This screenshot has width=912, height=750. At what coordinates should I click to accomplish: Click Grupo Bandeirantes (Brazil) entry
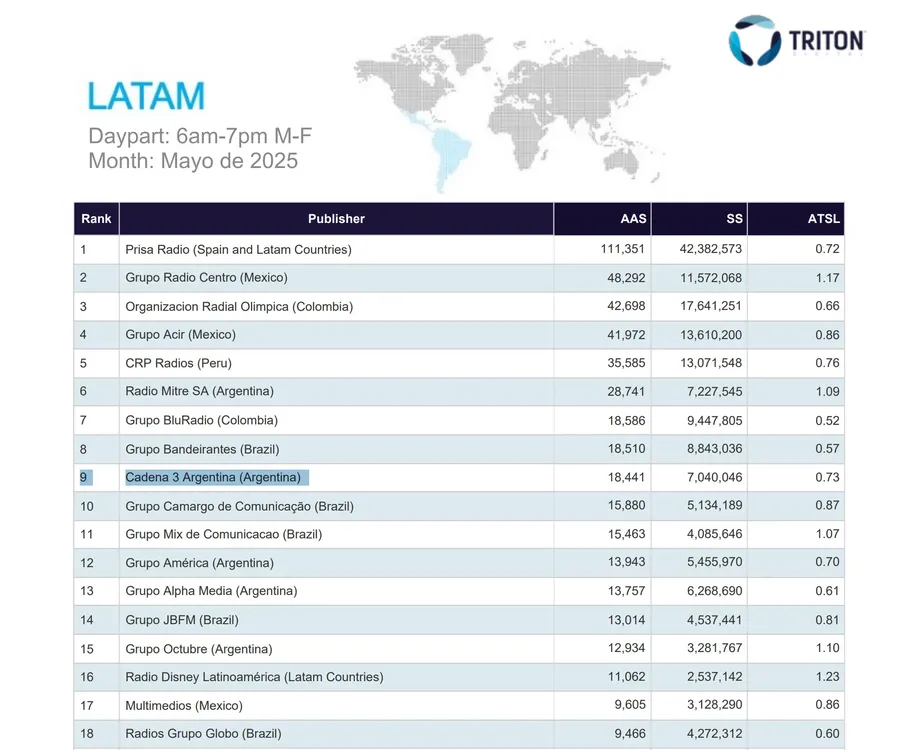pos(202,449)
